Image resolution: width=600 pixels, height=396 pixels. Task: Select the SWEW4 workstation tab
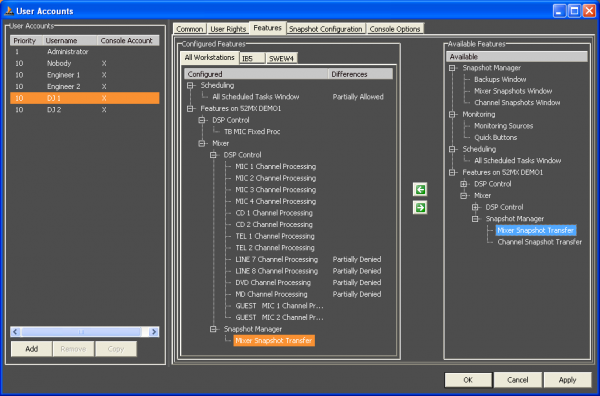coord(281,59)
